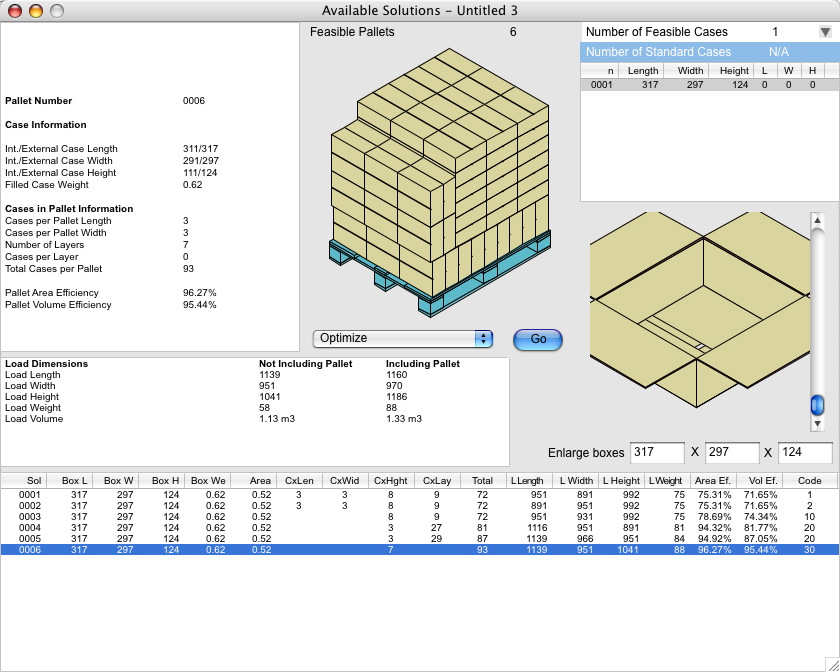Sort by the Area column header
The image size is (840, 672).
(x=254, y=481)
